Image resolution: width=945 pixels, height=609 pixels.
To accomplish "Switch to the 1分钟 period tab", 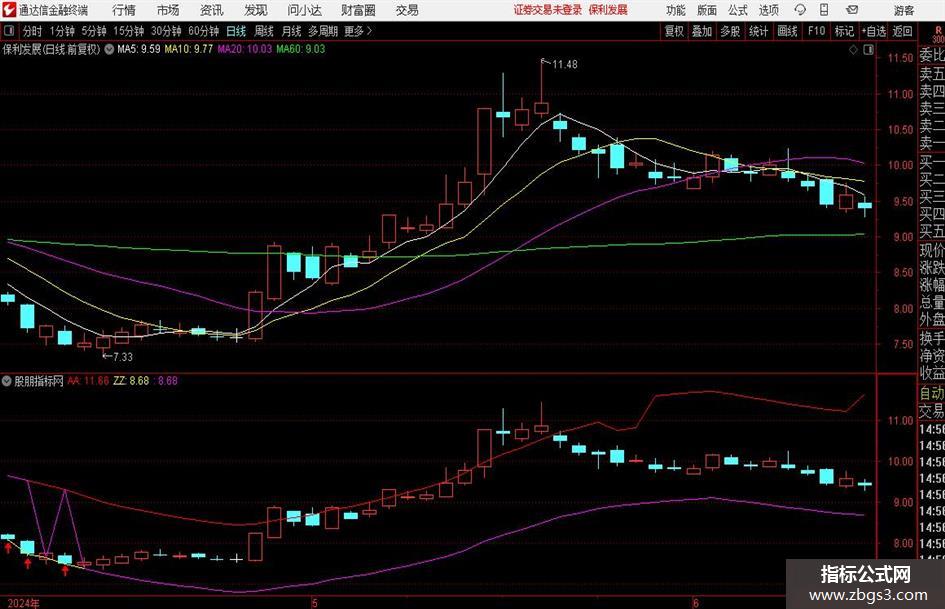I will pyautogui.click(x=61, y=31).
